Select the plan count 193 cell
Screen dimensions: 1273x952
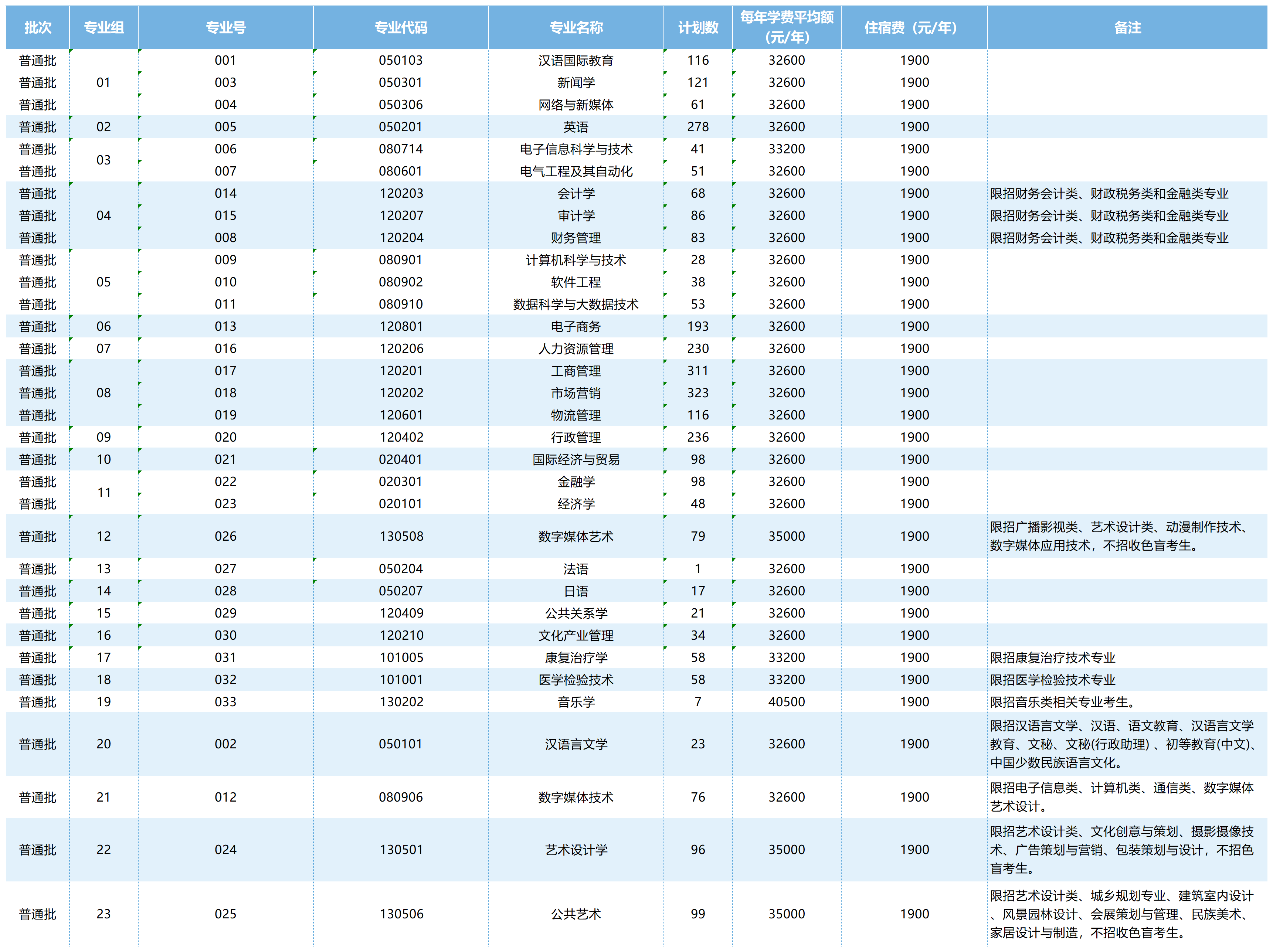tap(698, 326)
